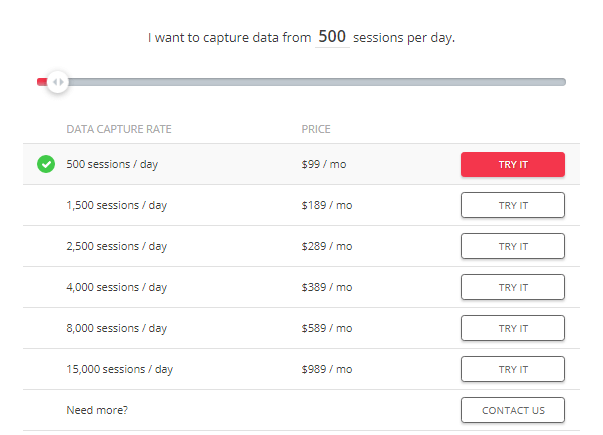The image size is (603, 435).
Task: Click TRY IT for 1,500 sessions plan
Action: (513, 205)
